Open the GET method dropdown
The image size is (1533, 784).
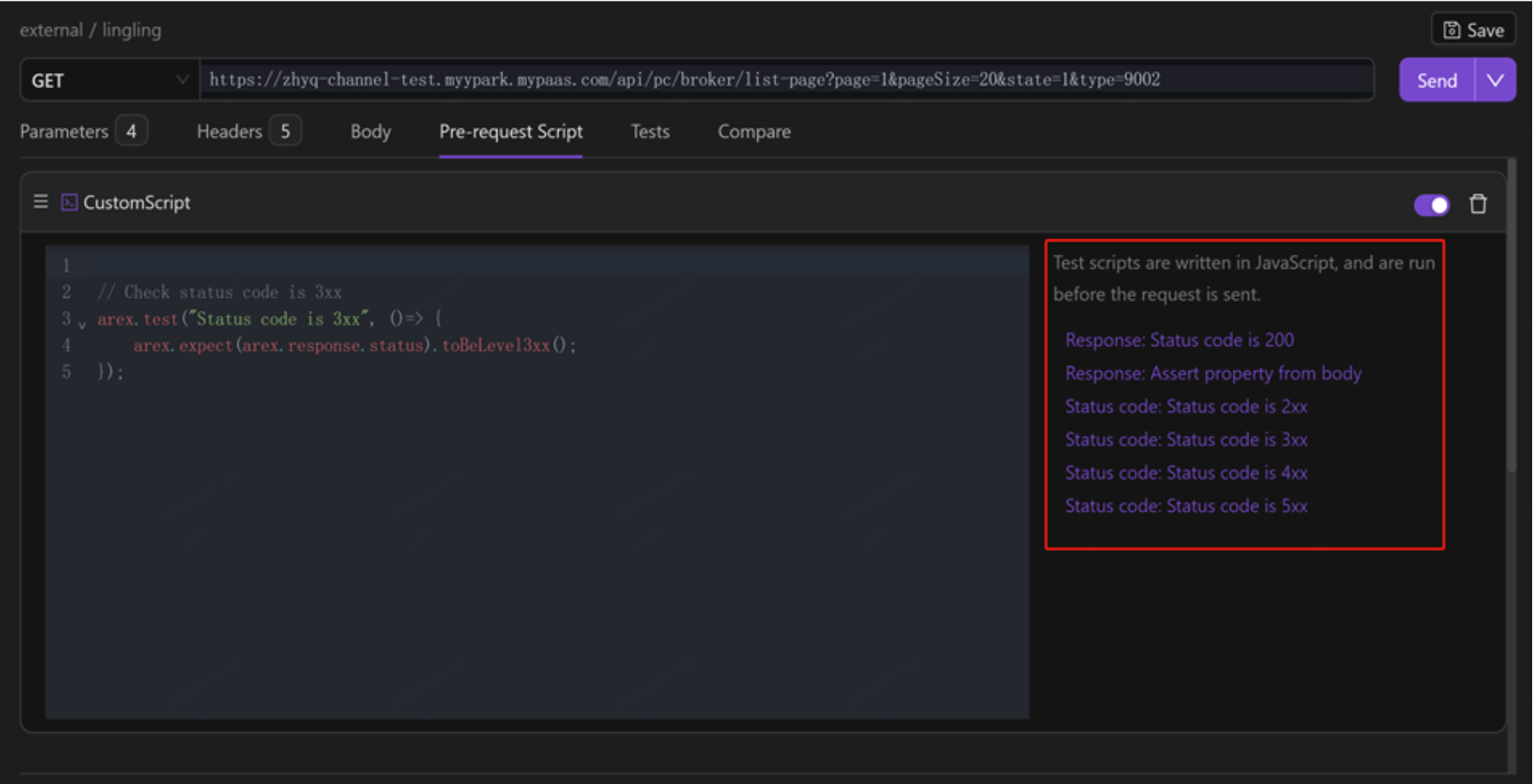[109, 81]
